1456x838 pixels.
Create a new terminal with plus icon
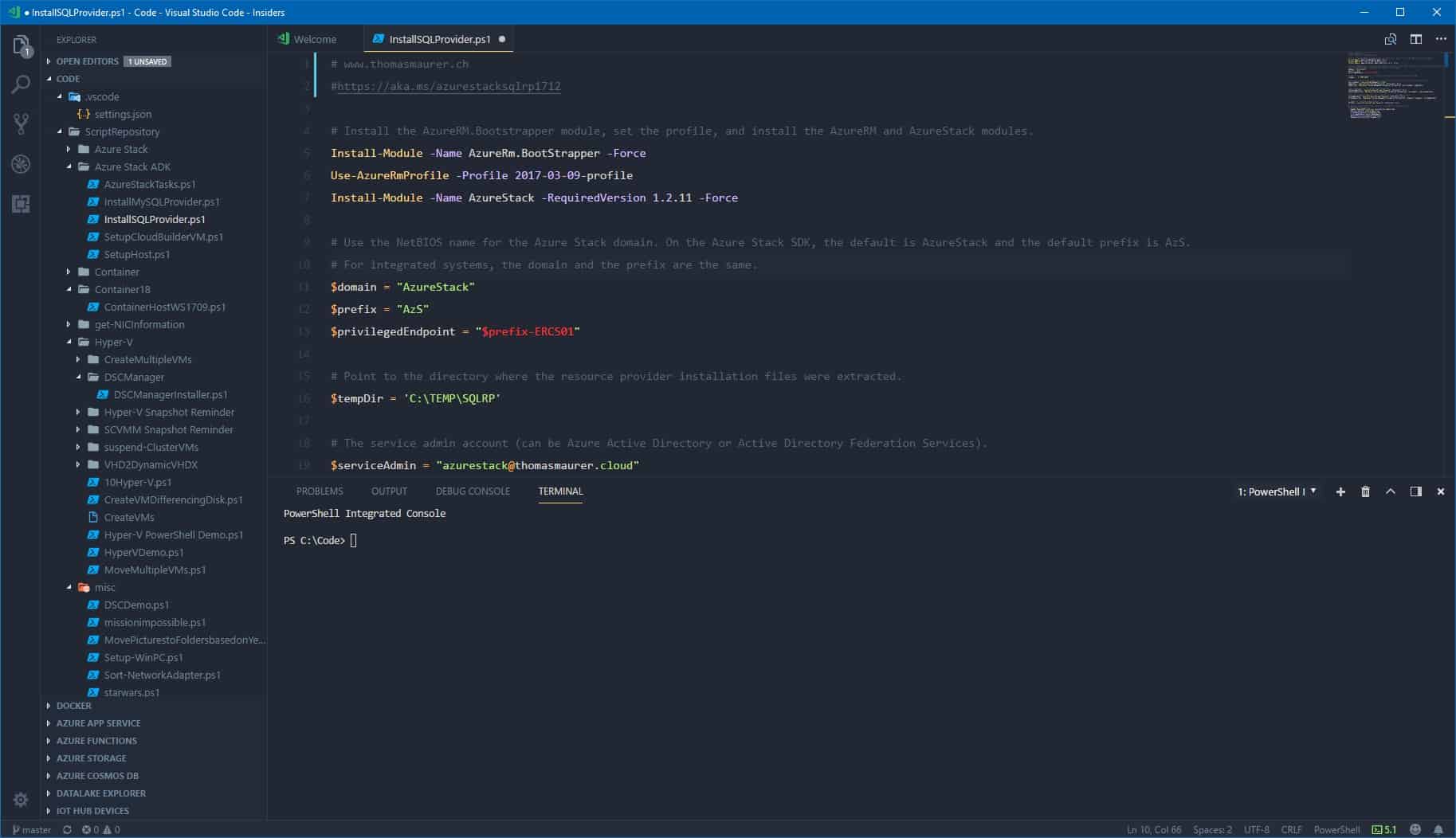[x=1340, y=491]
